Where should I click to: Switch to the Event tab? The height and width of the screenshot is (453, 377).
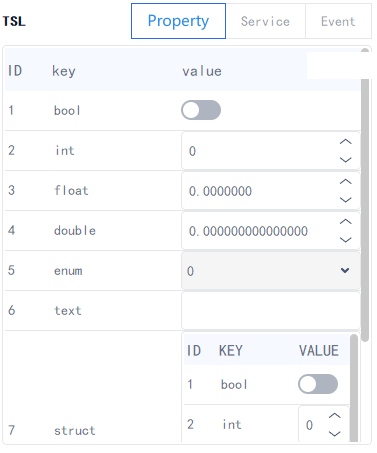pos(338,21)
